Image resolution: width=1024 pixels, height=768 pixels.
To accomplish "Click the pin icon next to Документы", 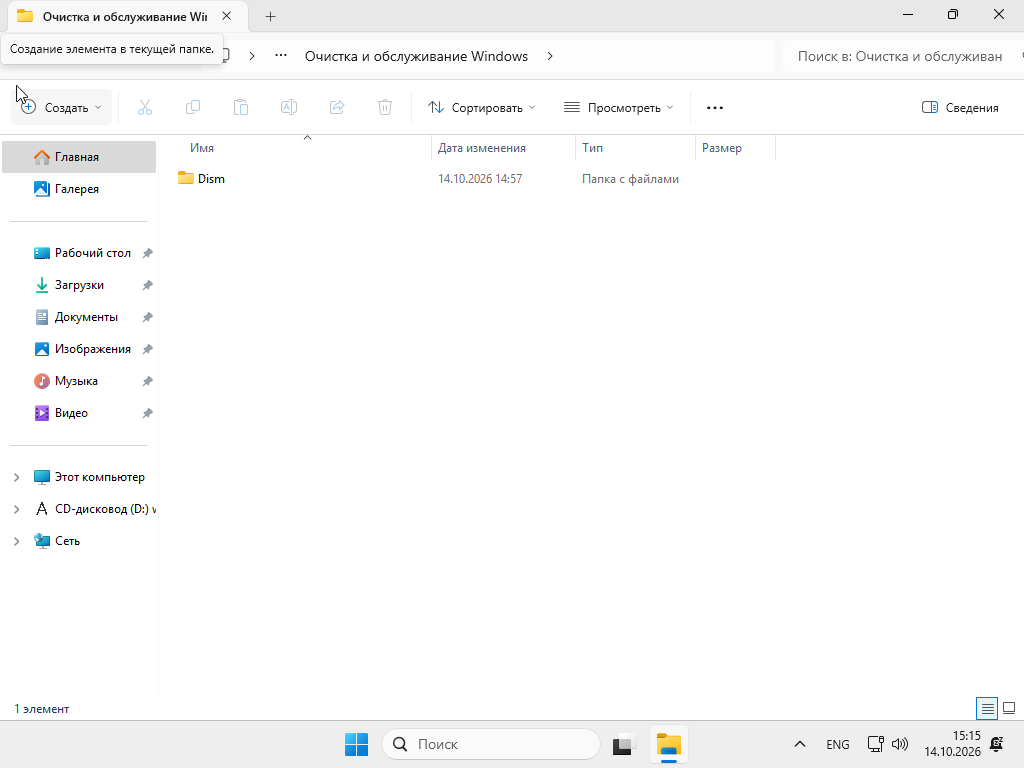I will [x=148, y=317].
